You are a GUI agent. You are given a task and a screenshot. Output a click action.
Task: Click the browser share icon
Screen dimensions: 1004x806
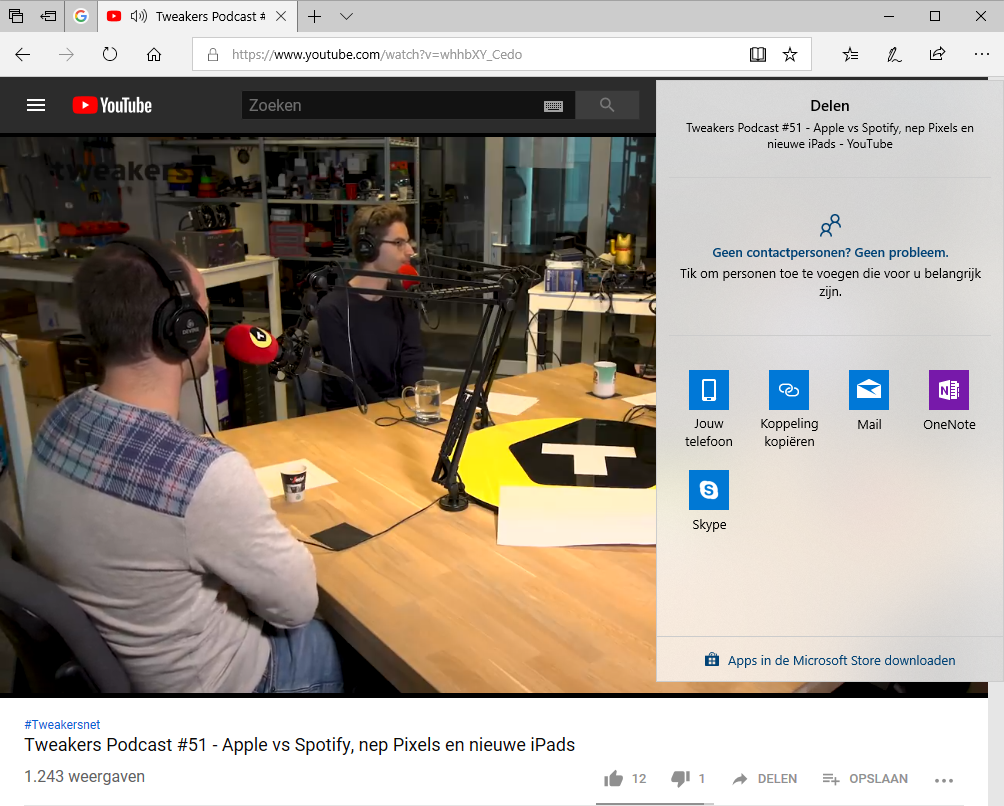coord(937,54)
